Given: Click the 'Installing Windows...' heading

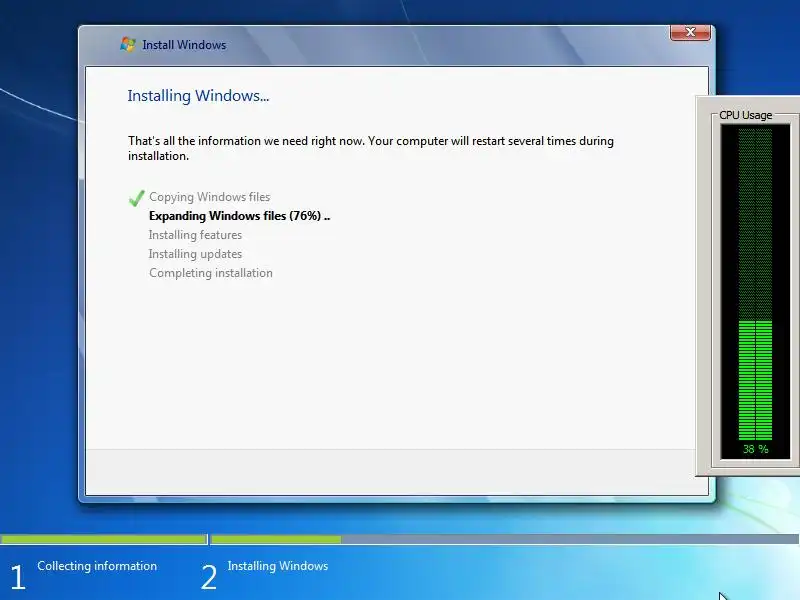Looking at the screenshot, I should coord(198,96).
